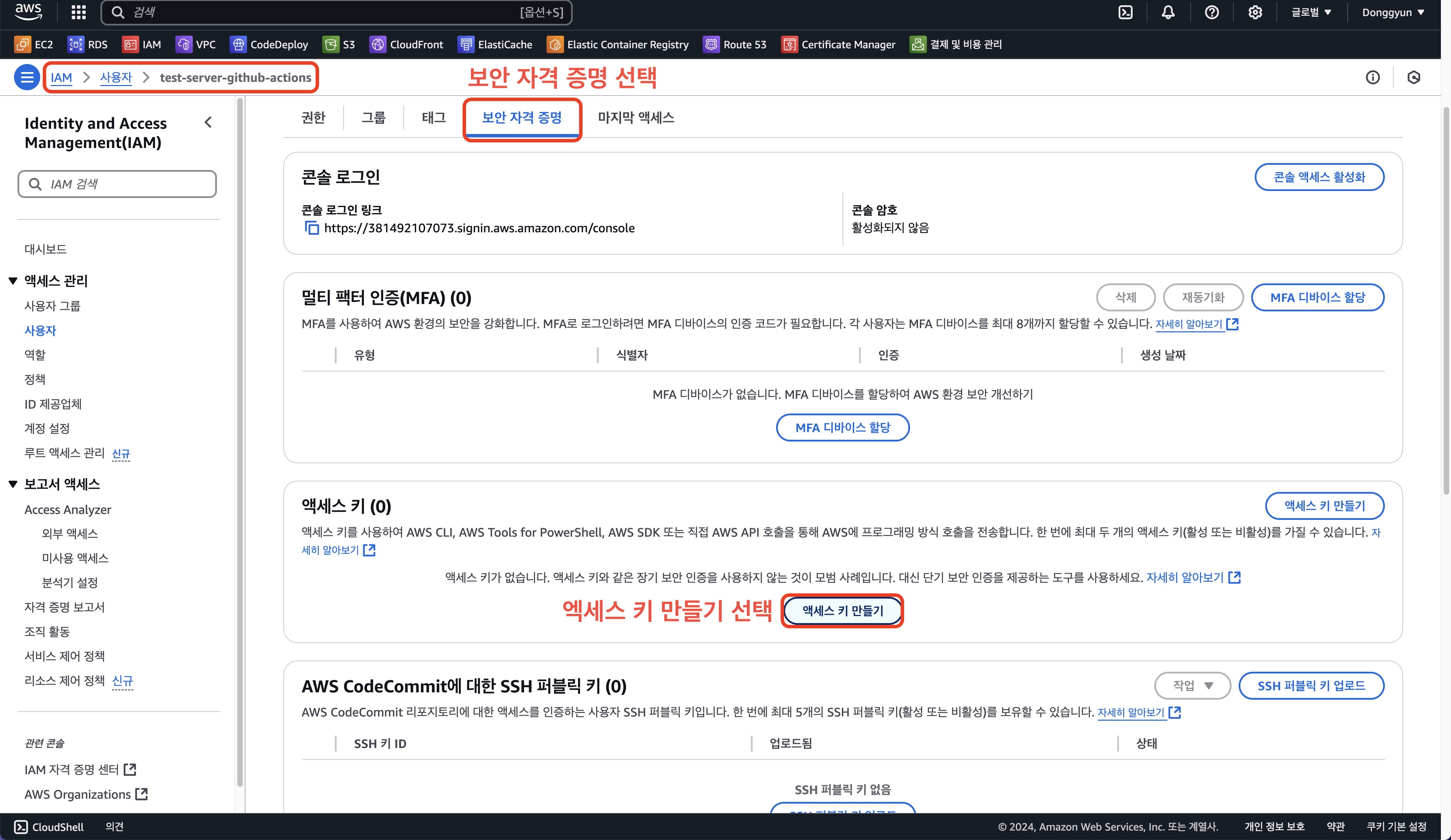Collapse the 액세스 관리 section
The image size is (1451, 840).
[13, 281]
